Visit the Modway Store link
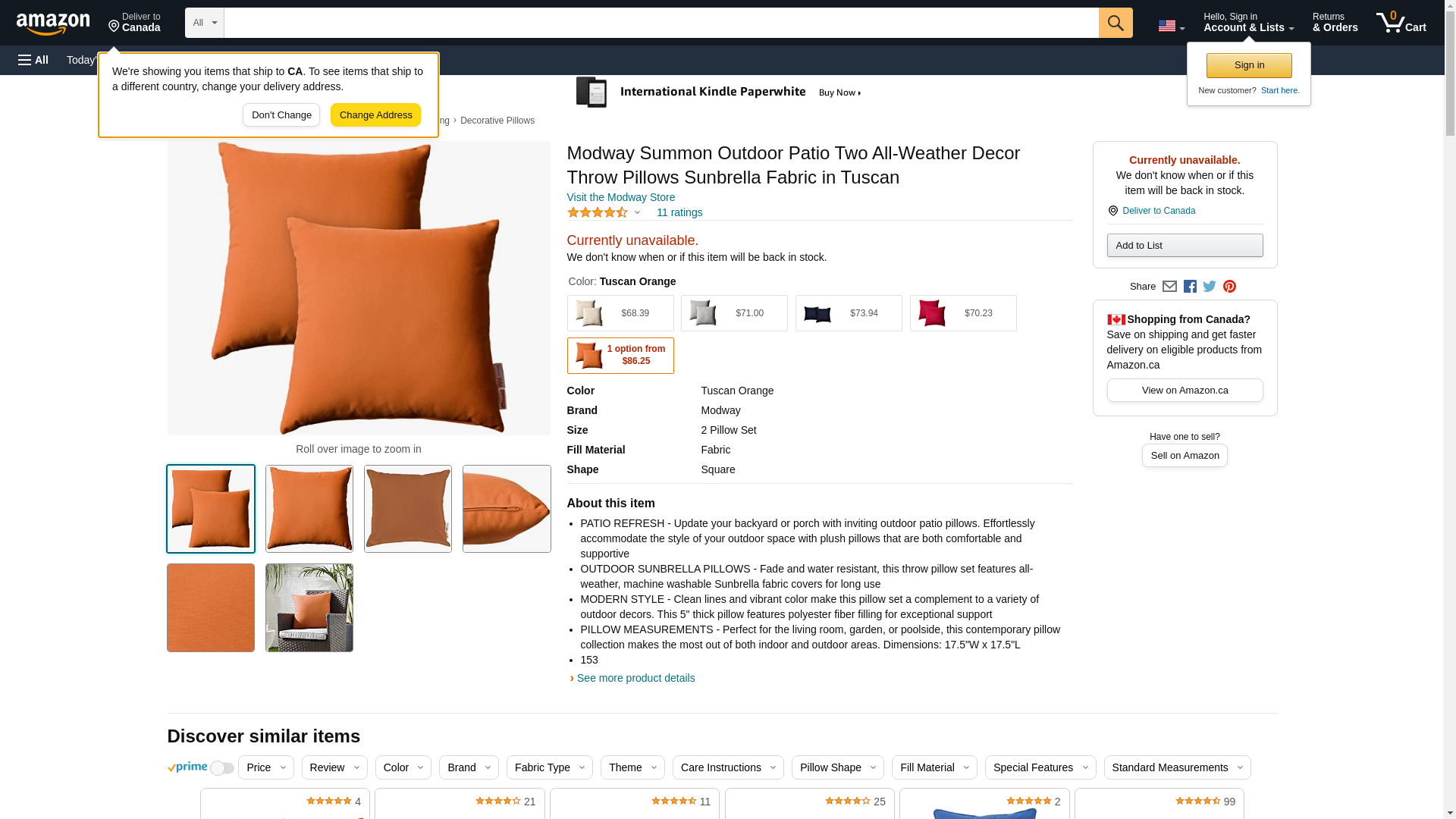Screen dimensions: 1456x819 pyautogui.click(x=621, y=197)
